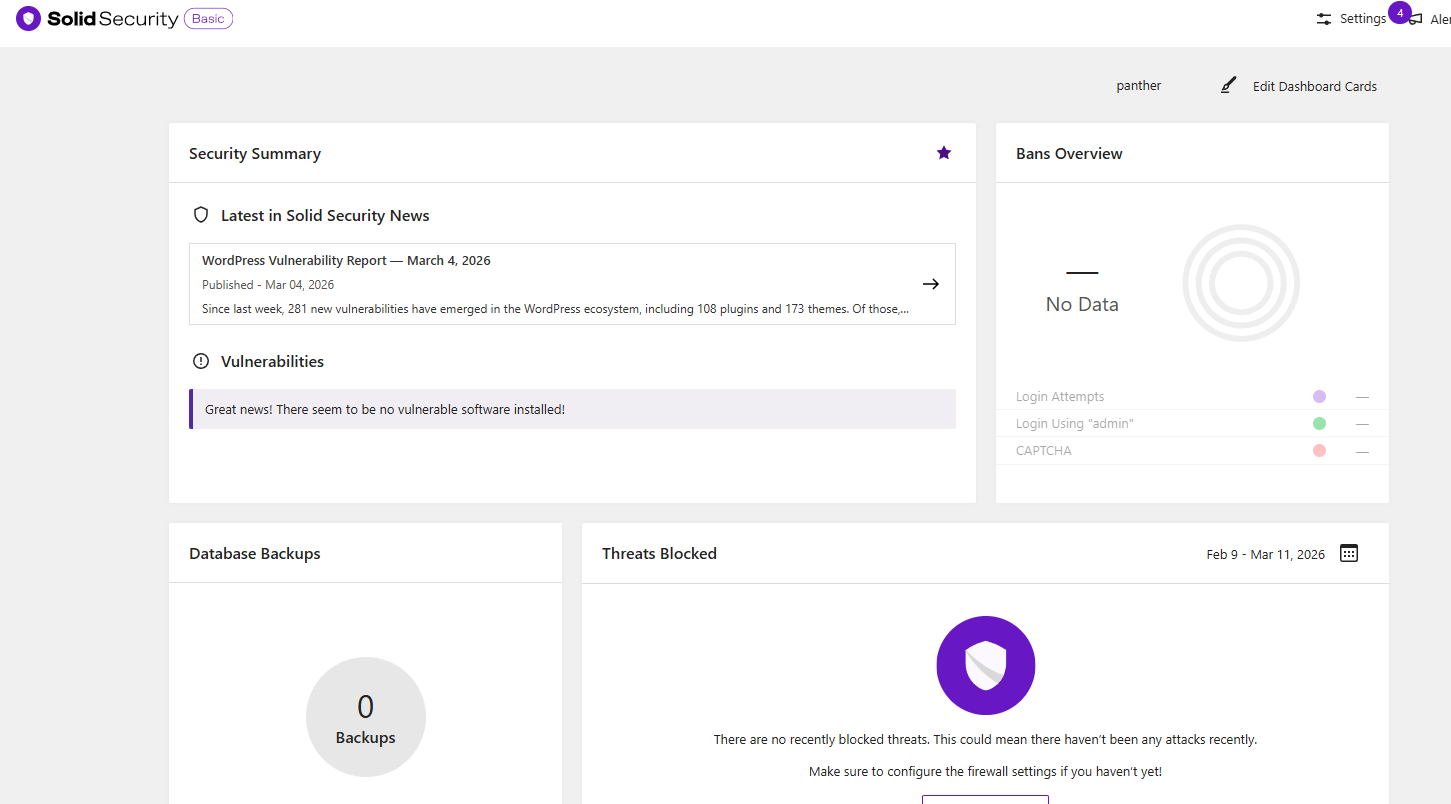Open the Feb 9 - Mar 11 date range
Viewport: 1451px width, 804px height.
[1265, 554]
